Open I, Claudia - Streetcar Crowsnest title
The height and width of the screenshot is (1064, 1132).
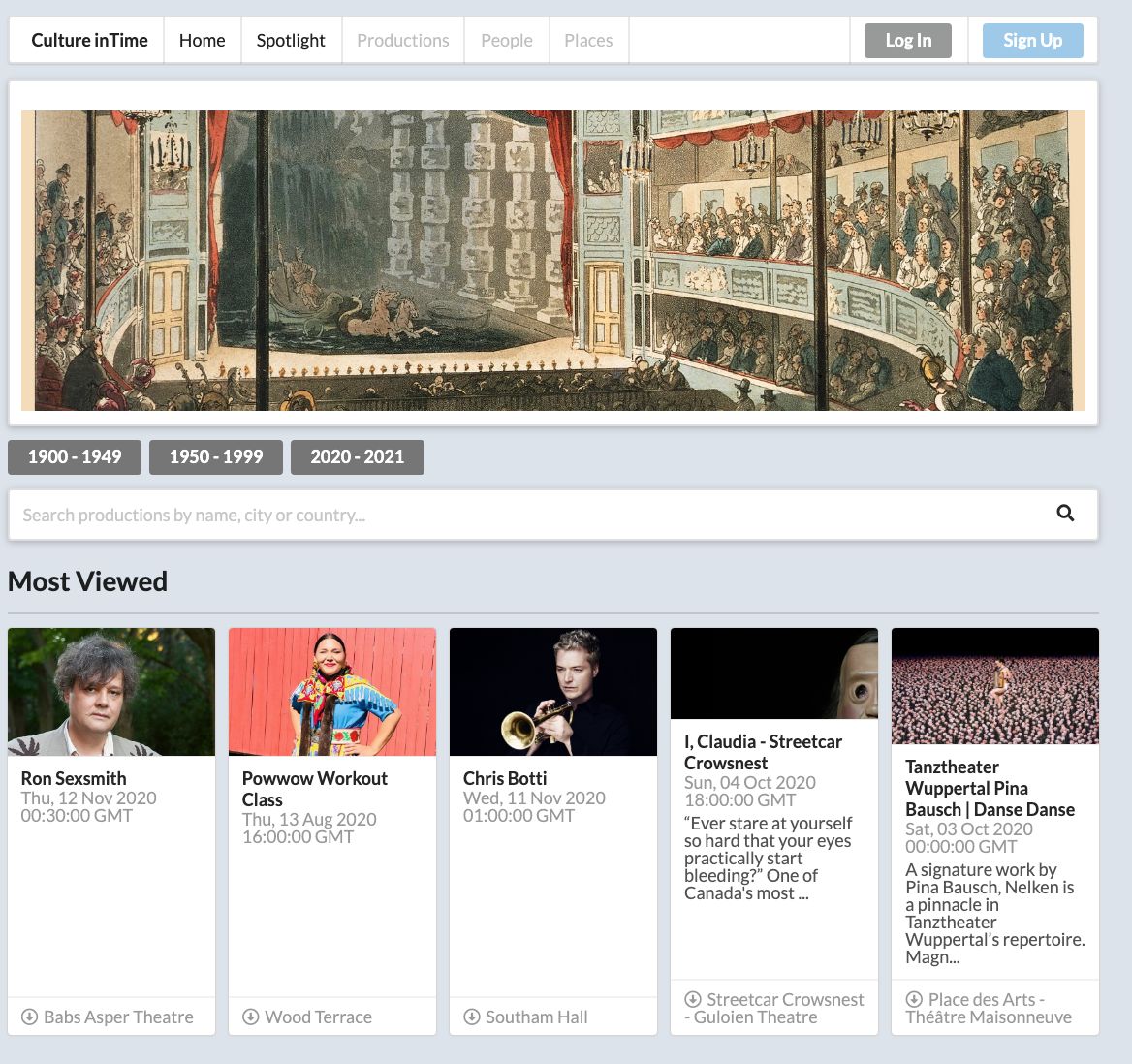(763, 752)
